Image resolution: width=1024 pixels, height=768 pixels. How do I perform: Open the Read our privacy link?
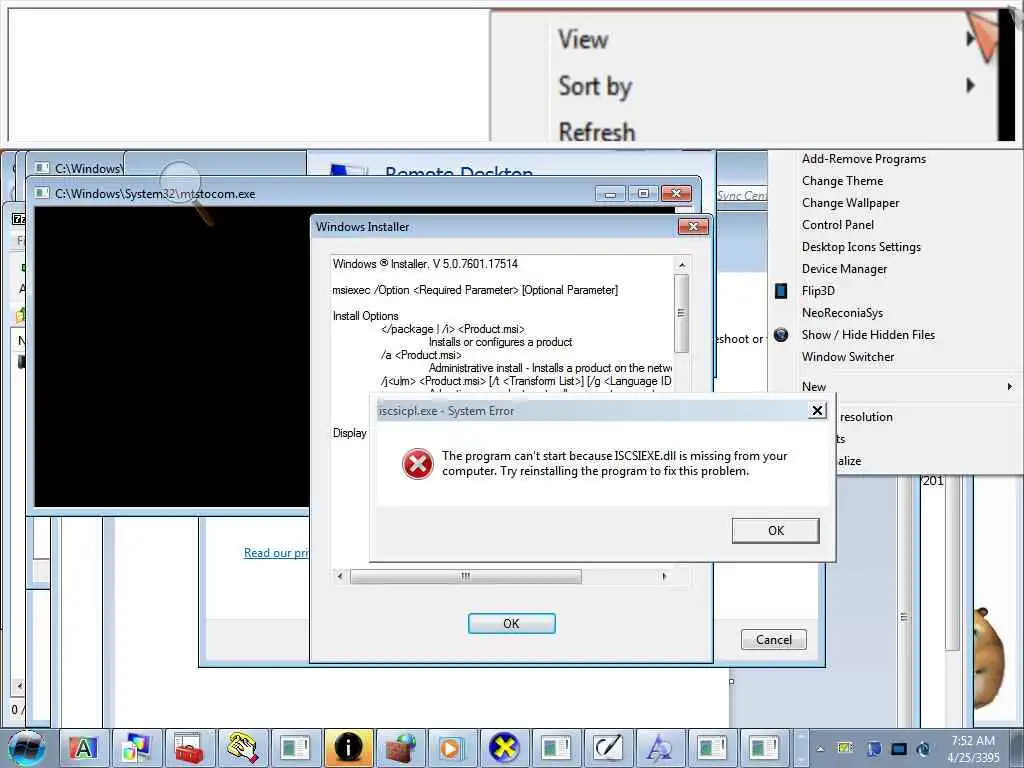pyautogui.click(x=277, y=552)
